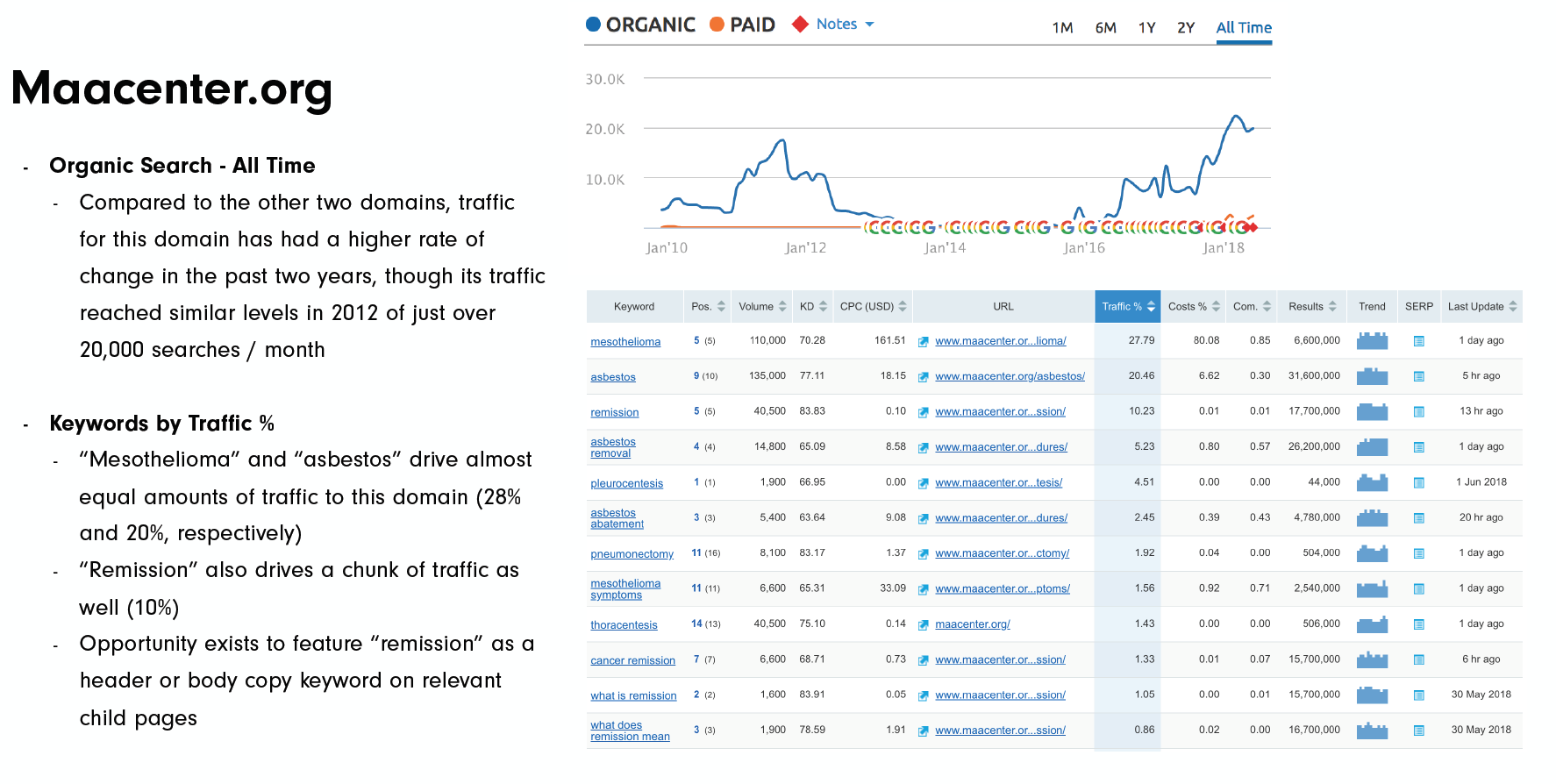Sort by Traffic % column header
The width and height of the screenshot is (1556, 784).
click(x=1127, y=306)
